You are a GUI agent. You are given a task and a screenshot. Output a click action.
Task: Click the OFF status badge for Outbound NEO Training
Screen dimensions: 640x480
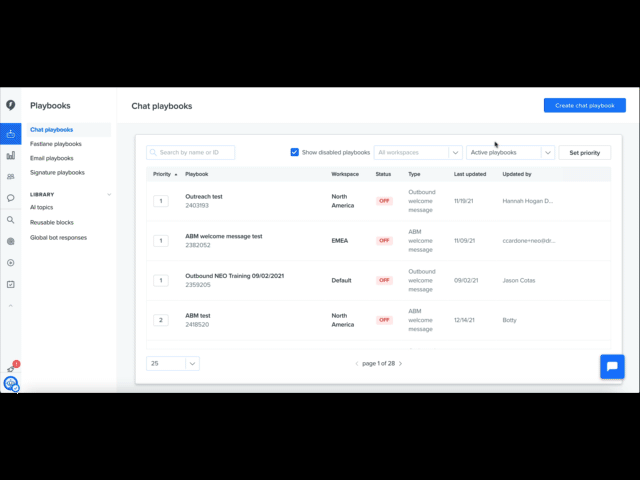pyautogui.click(x=384, y=280)
